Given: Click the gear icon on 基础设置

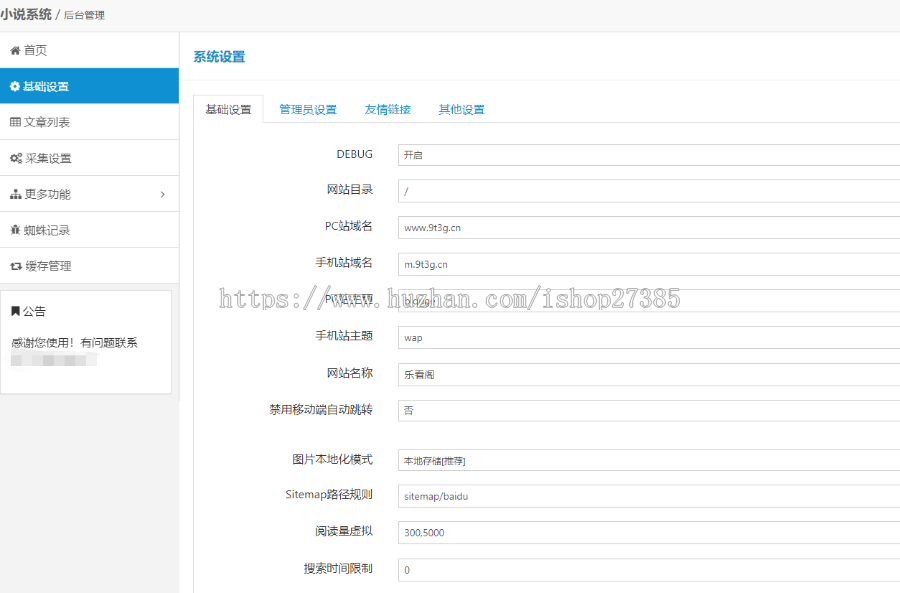Looking at the screenshot, I should tap(14, 85).
